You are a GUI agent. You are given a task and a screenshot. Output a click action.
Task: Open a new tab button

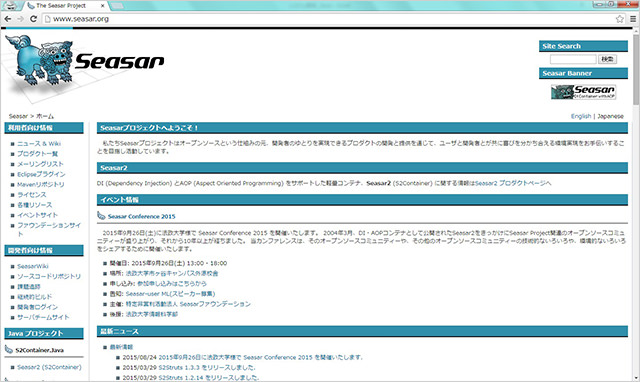(x=117, y=6)
